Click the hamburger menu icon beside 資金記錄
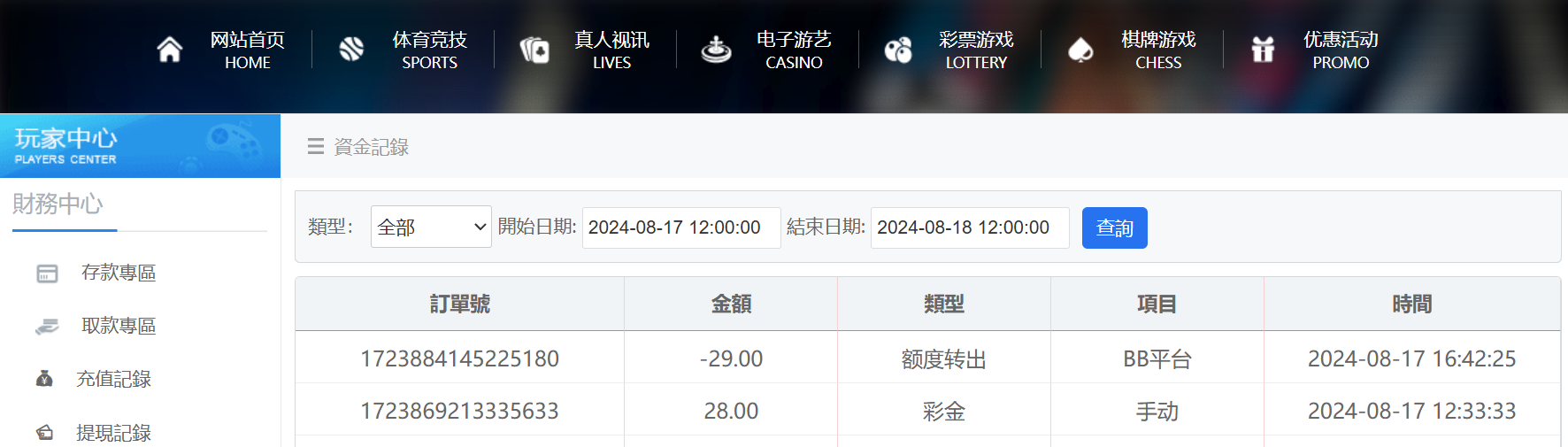1568x447 pixels. point(316,147)
